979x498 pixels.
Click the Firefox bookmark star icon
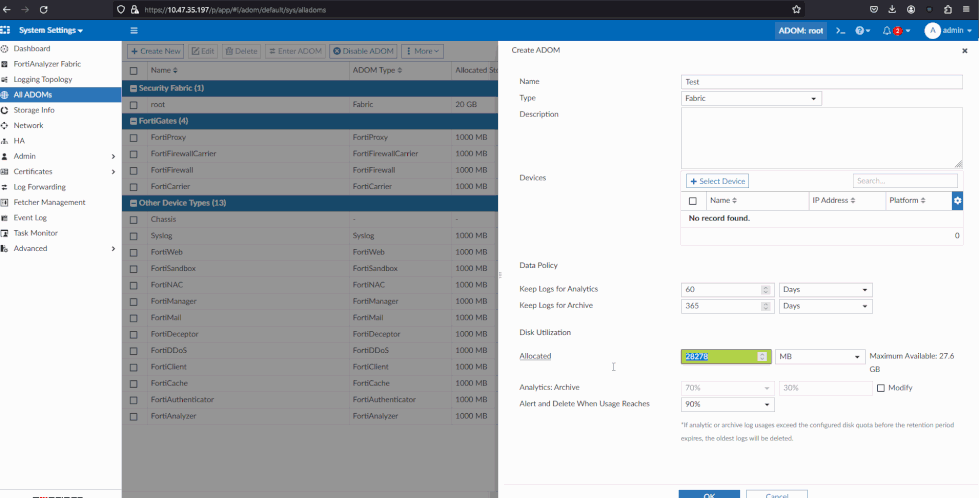point(796,9)
